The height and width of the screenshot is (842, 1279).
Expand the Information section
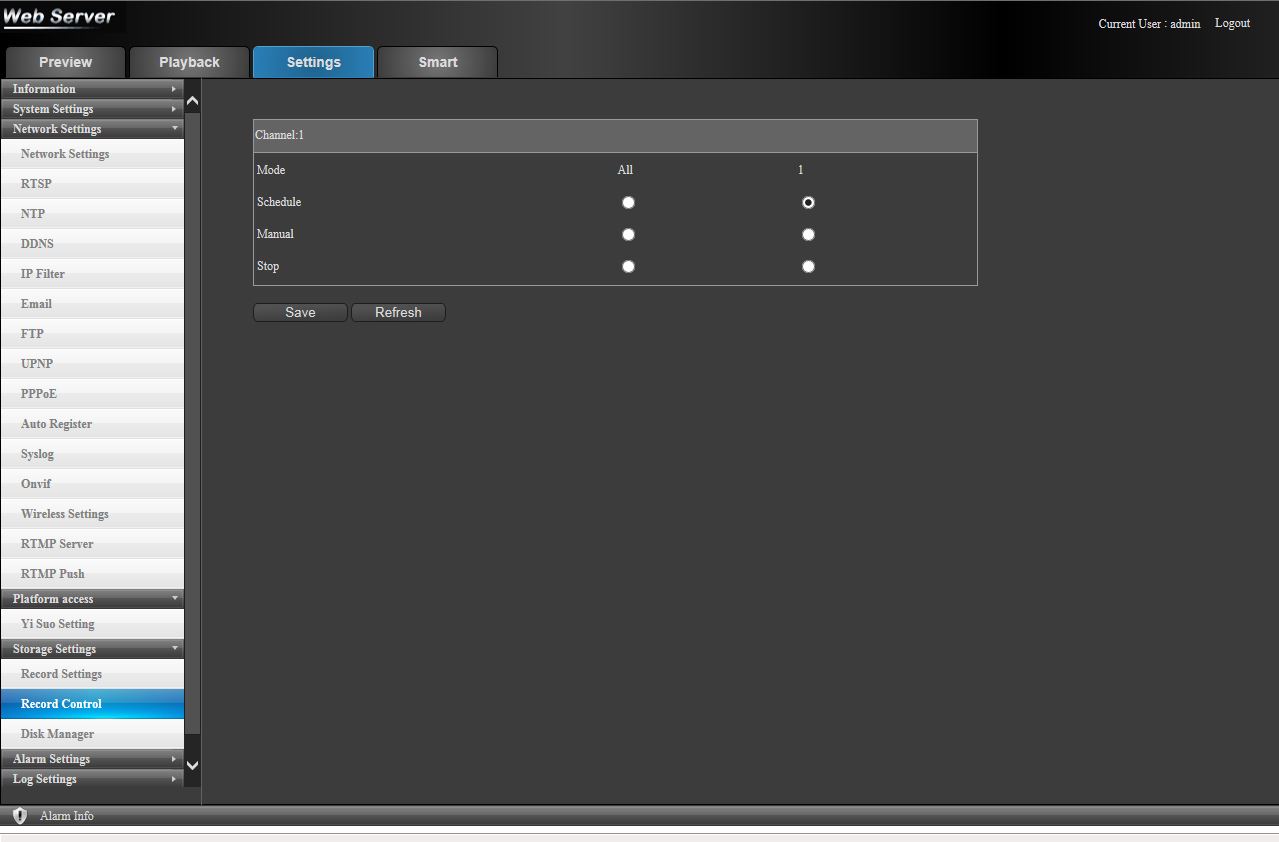[92, 89]
